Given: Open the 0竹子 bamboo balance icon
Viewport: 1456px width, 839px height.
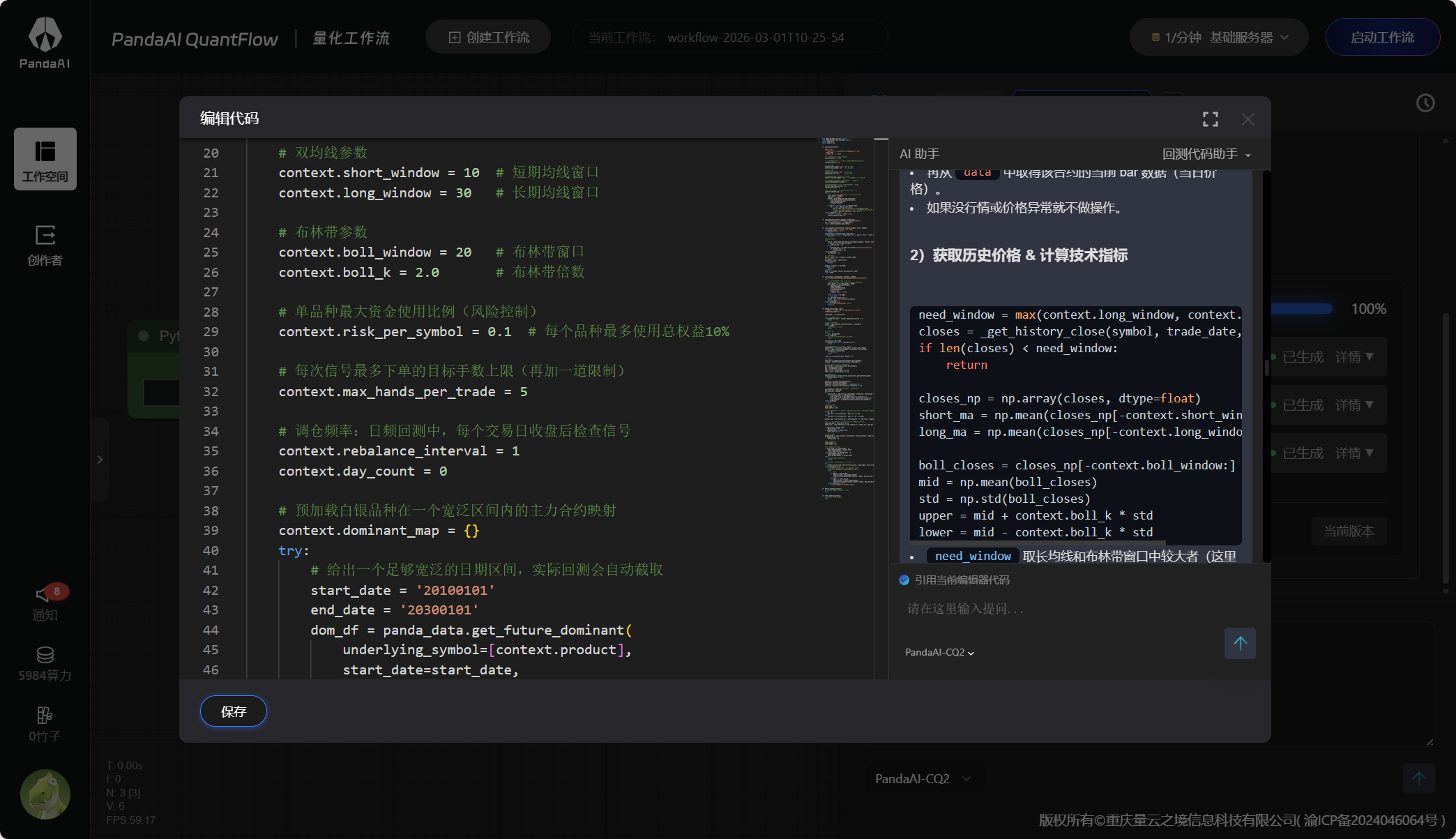Looking at the screenshot, I should (45, 724).
